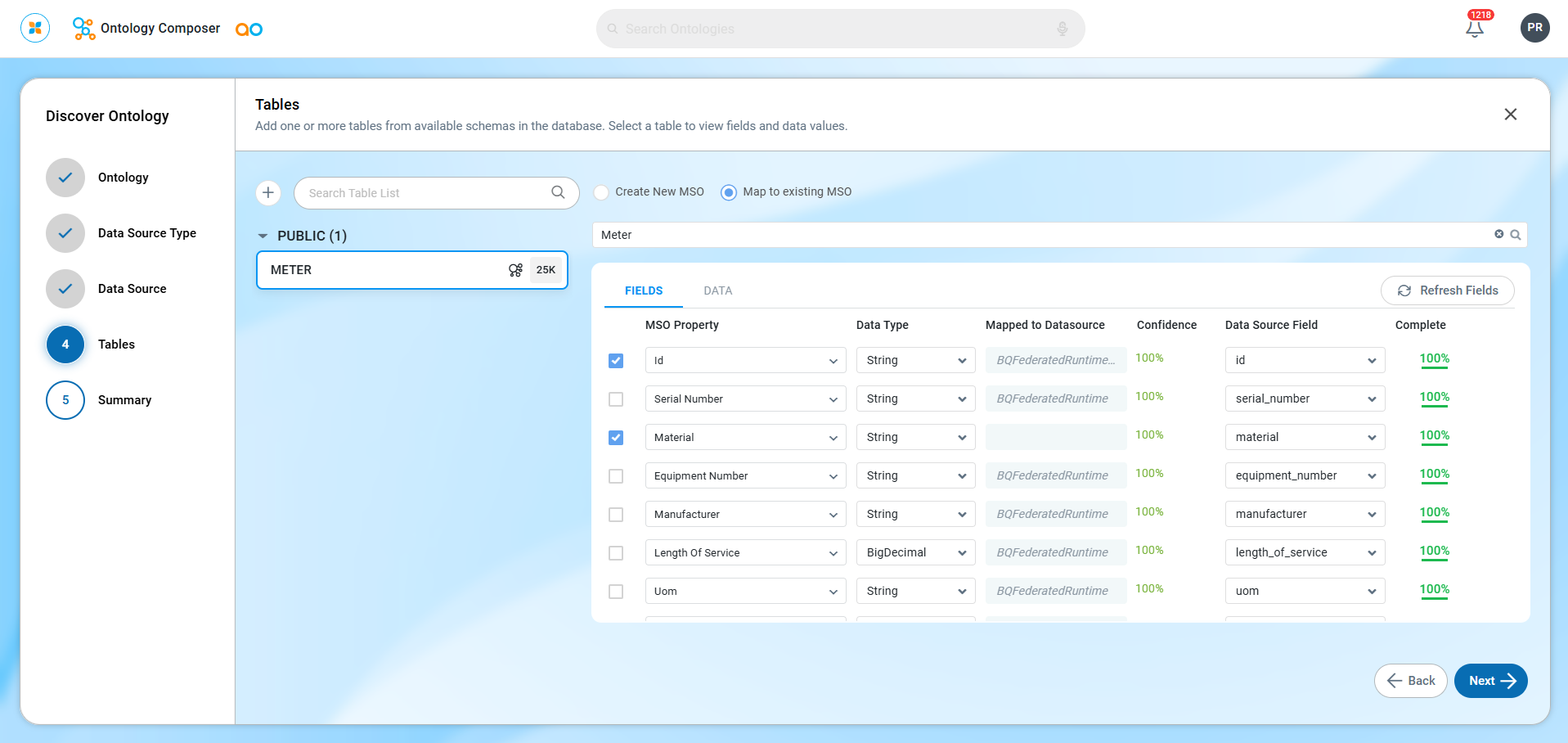Select the Create New MSO radio button

(x=602, y=192)
